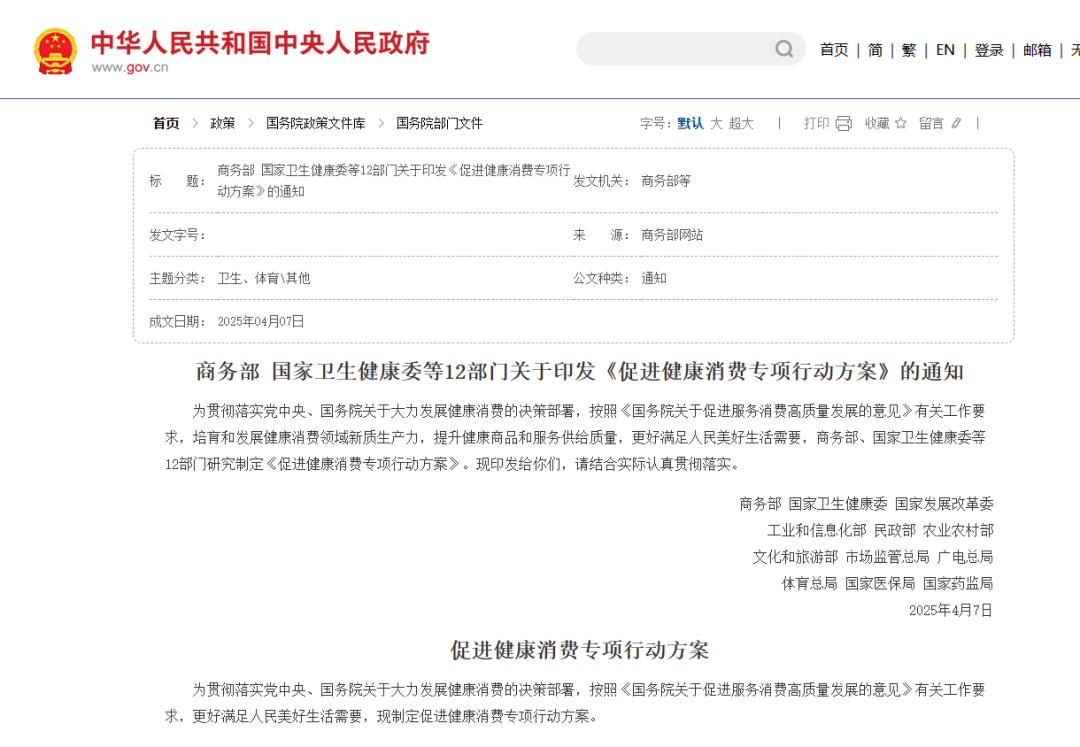This screenshot has height=747, width=1080.
Task: Click the search magnifier icon
Action: tap(785, 49)
